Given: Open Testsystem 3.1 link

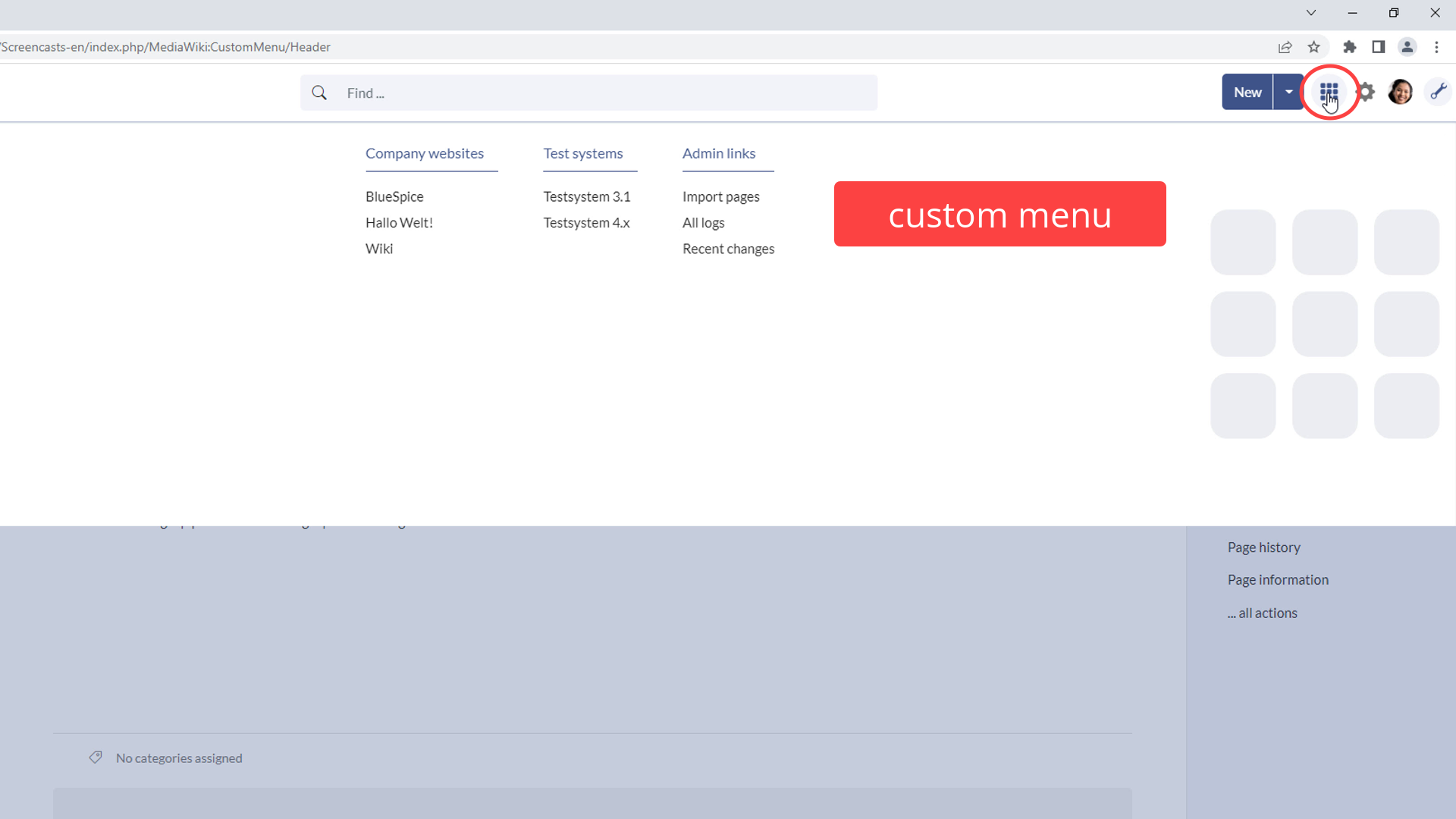Looking at the screenshot, I should 587,196.
